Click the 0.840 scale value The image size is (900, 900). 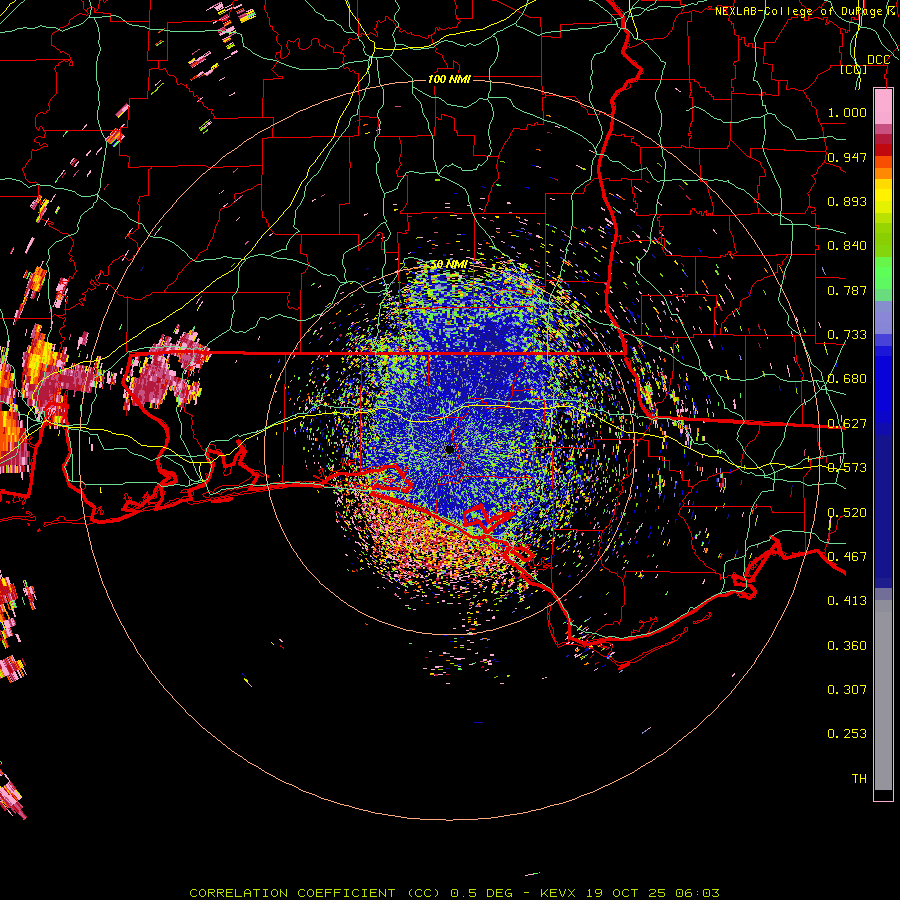pos(847,246)
